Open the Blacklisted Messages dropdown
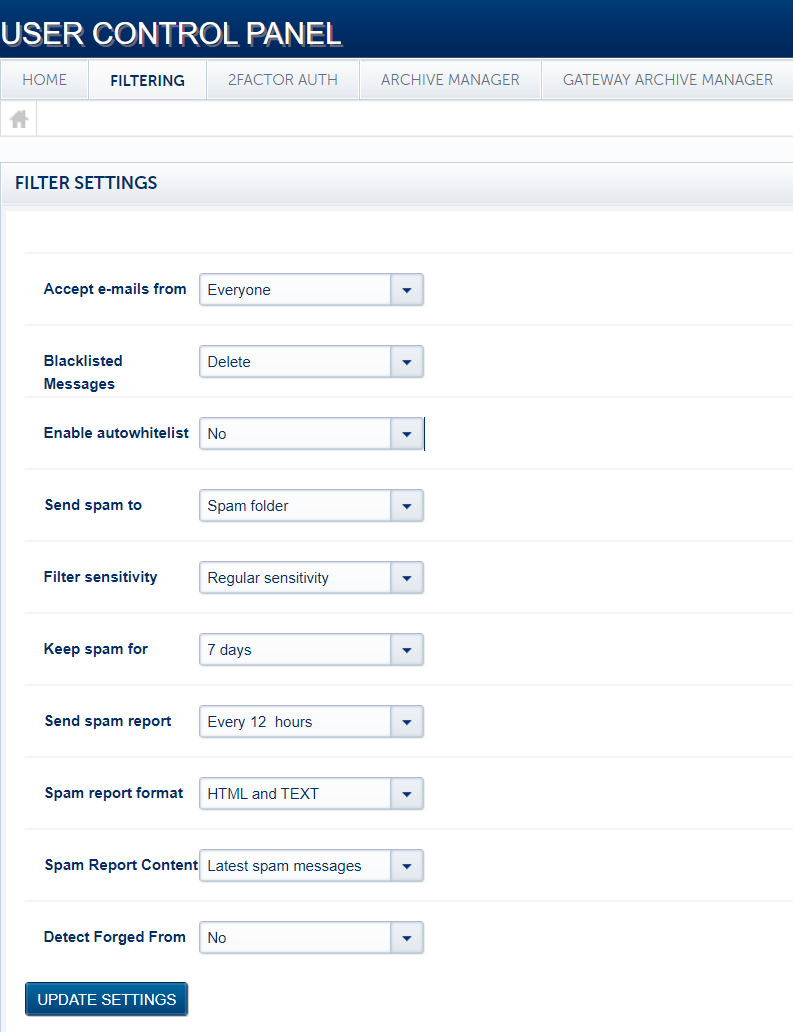Screen dimensions: 793x1032 406,361
